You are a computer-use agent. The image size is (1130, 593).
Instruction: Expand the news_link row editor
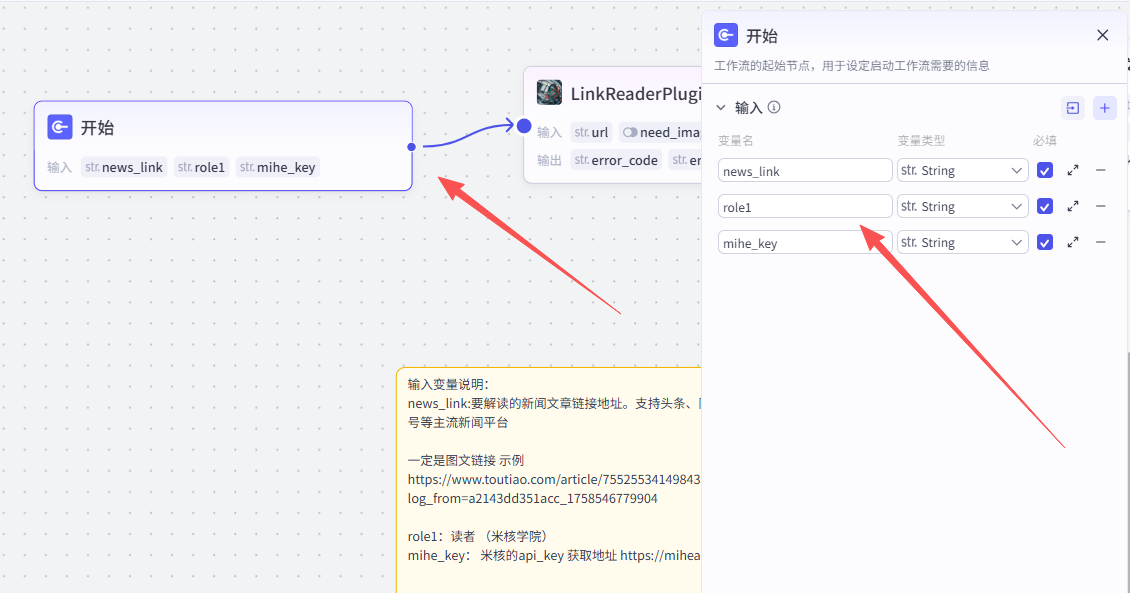click(x=1073, y=171)
